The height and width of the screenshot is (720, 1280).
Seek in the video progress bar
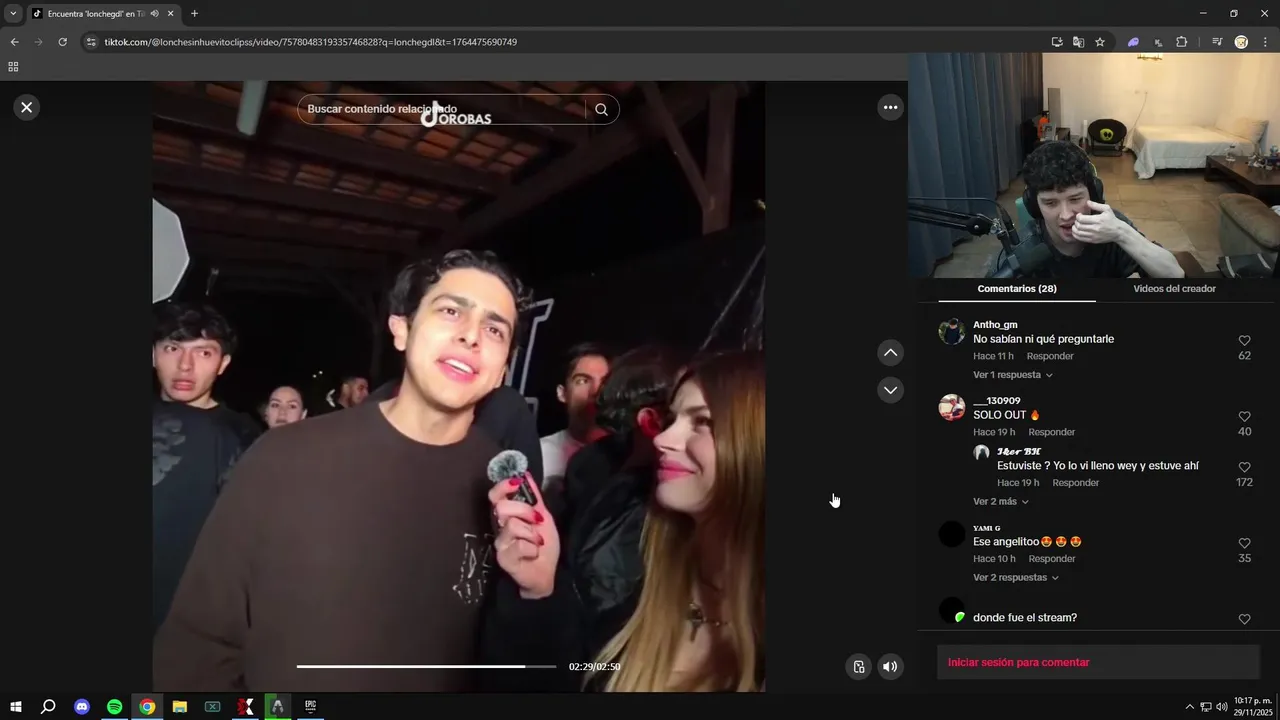click(x=426, y=666)
